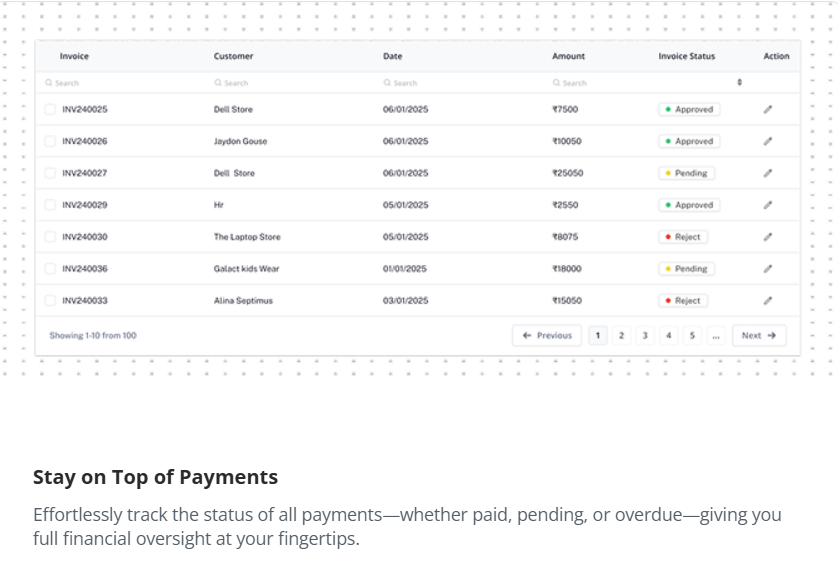Click amount ₹2550
The image size is (838, 563).
(565, 205)
